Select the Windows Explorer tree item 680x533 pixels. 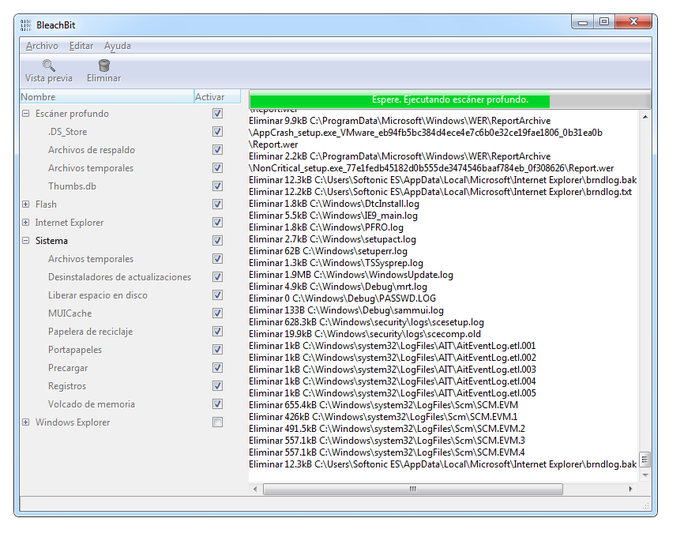click(x=73, y=422)
